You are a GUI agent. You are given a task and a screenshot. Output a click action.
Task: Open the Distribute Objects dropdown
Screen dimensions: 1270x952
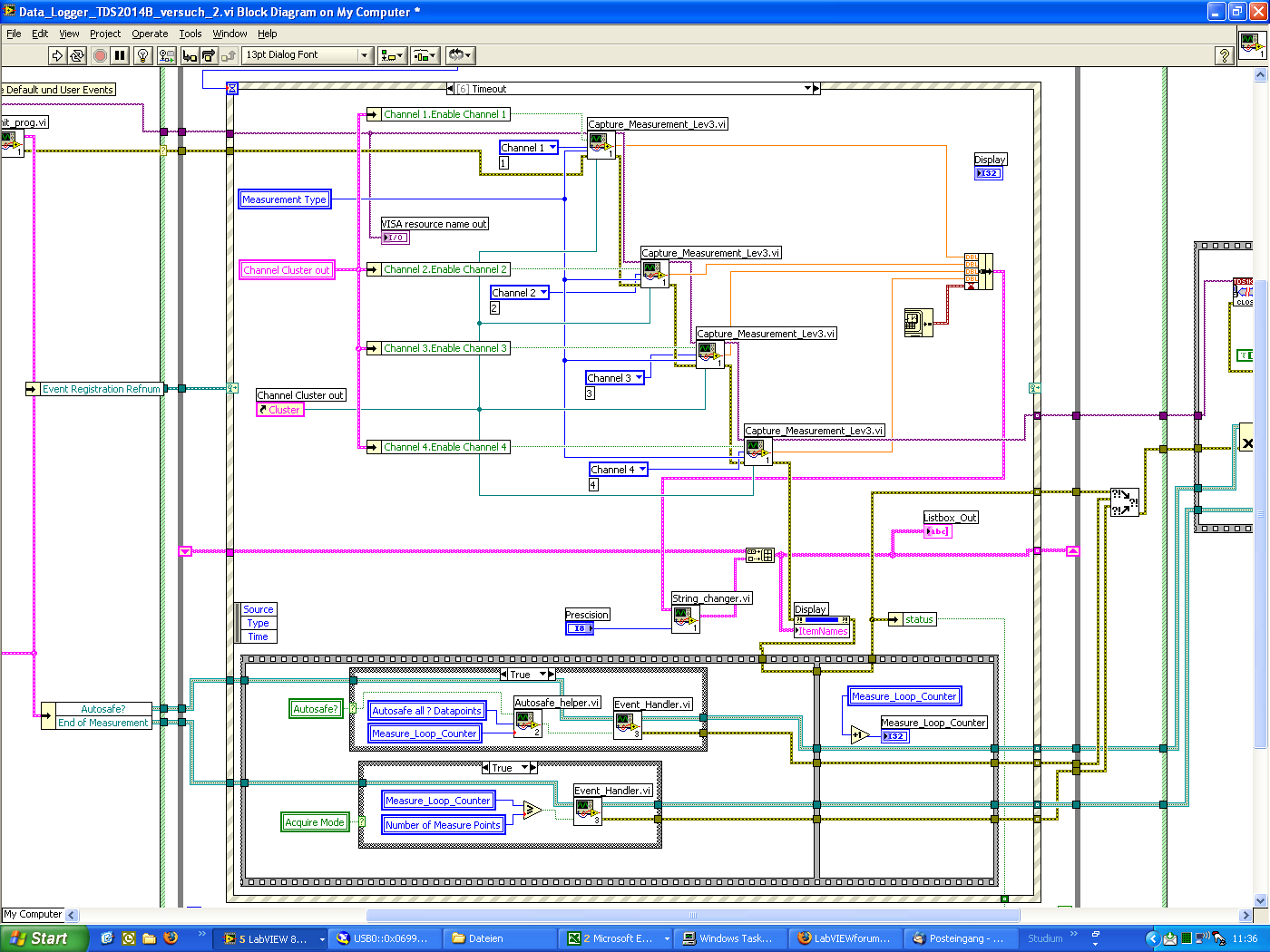tap(425, 55)
